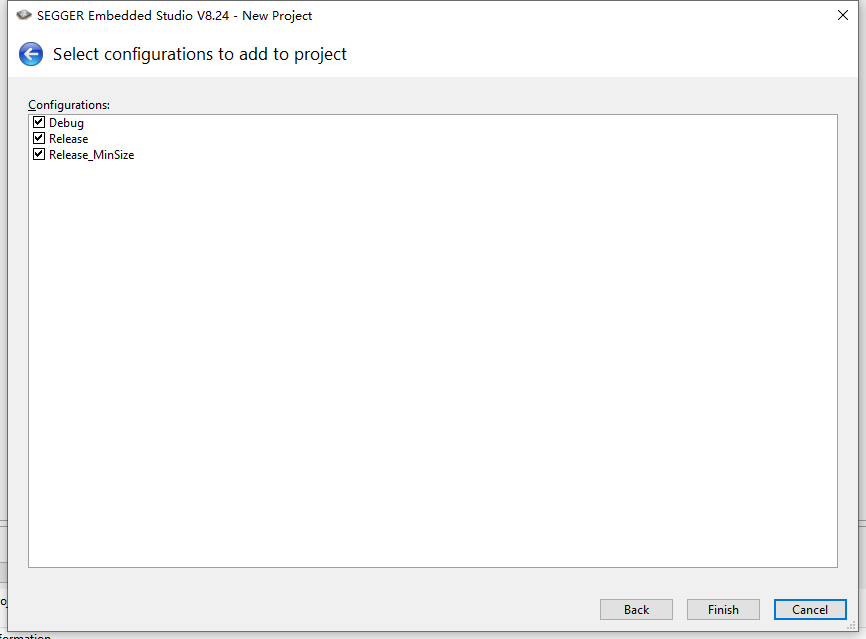Viewport: 866px width, 639px height.
Task: Click the SEGGER logo in title bar
Action: tap(24, 15)
